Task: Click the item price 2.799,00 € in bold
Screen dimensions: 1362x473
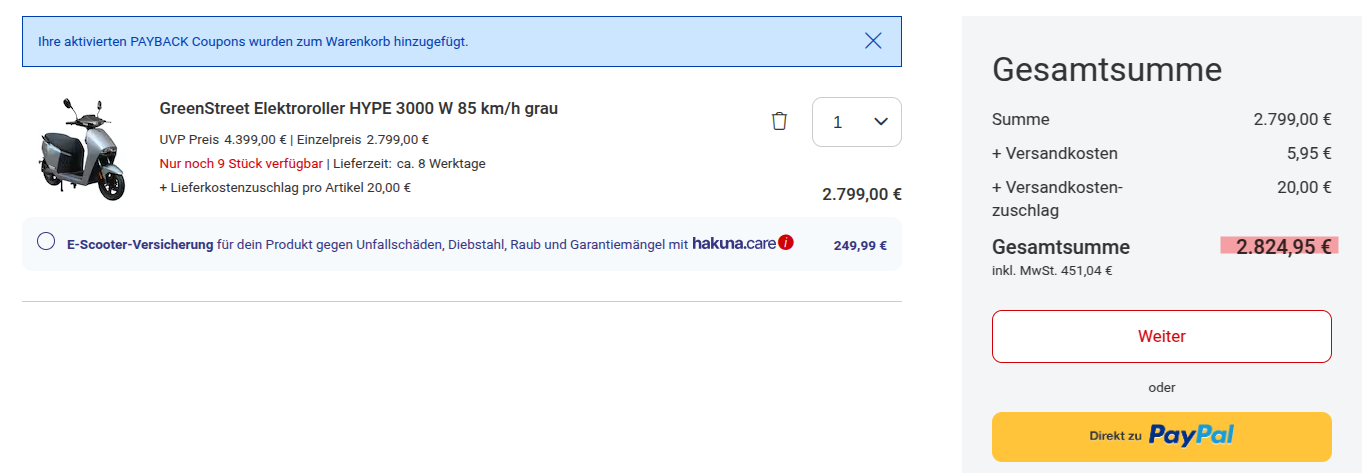Action: (861, 194)
